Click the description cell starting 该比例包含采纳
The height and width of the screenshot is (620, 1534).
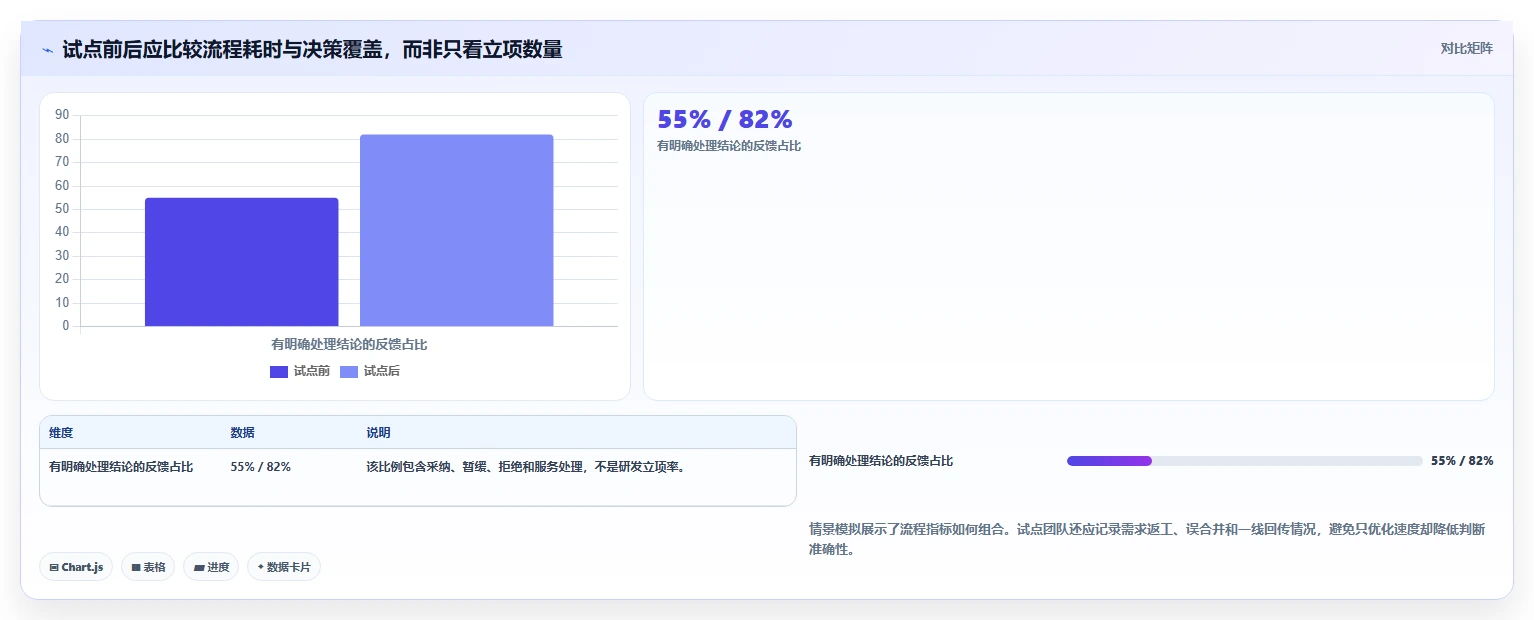click(526, 467)
